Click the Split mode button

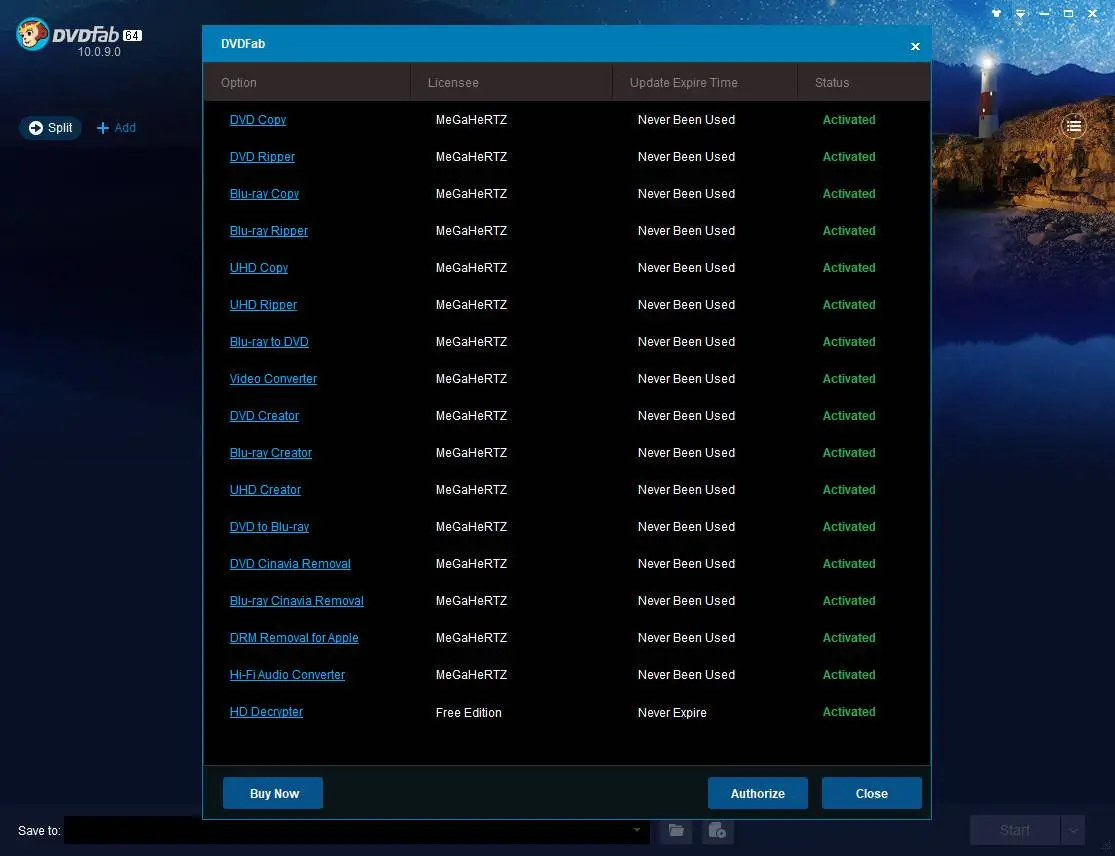coord(50,128)
